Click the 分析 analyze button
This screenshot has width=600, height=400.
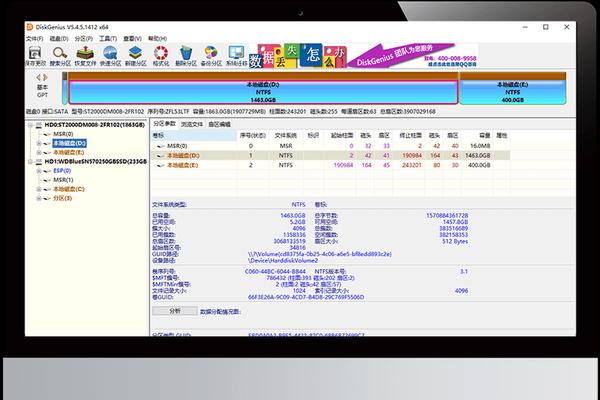click(175, 311)
